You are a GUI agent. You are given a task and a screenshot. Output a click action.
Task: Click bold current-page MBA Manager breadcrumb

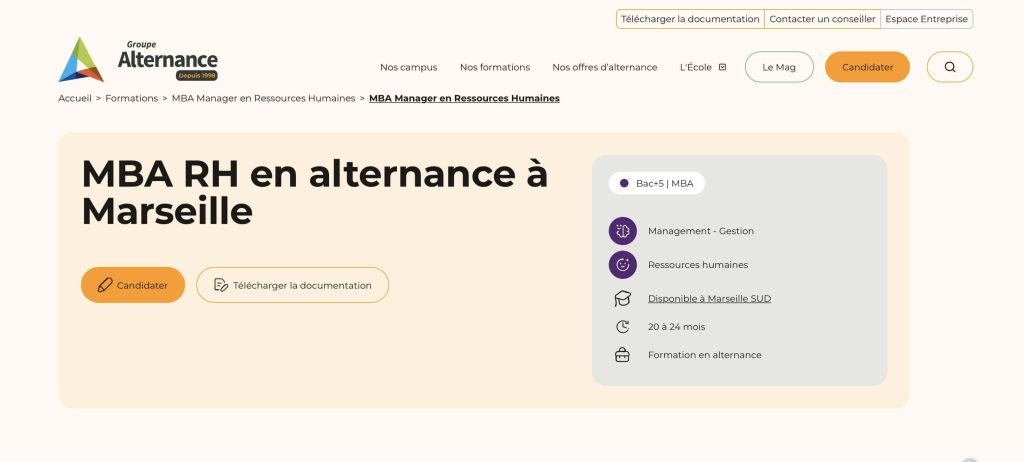click(464, 98)
